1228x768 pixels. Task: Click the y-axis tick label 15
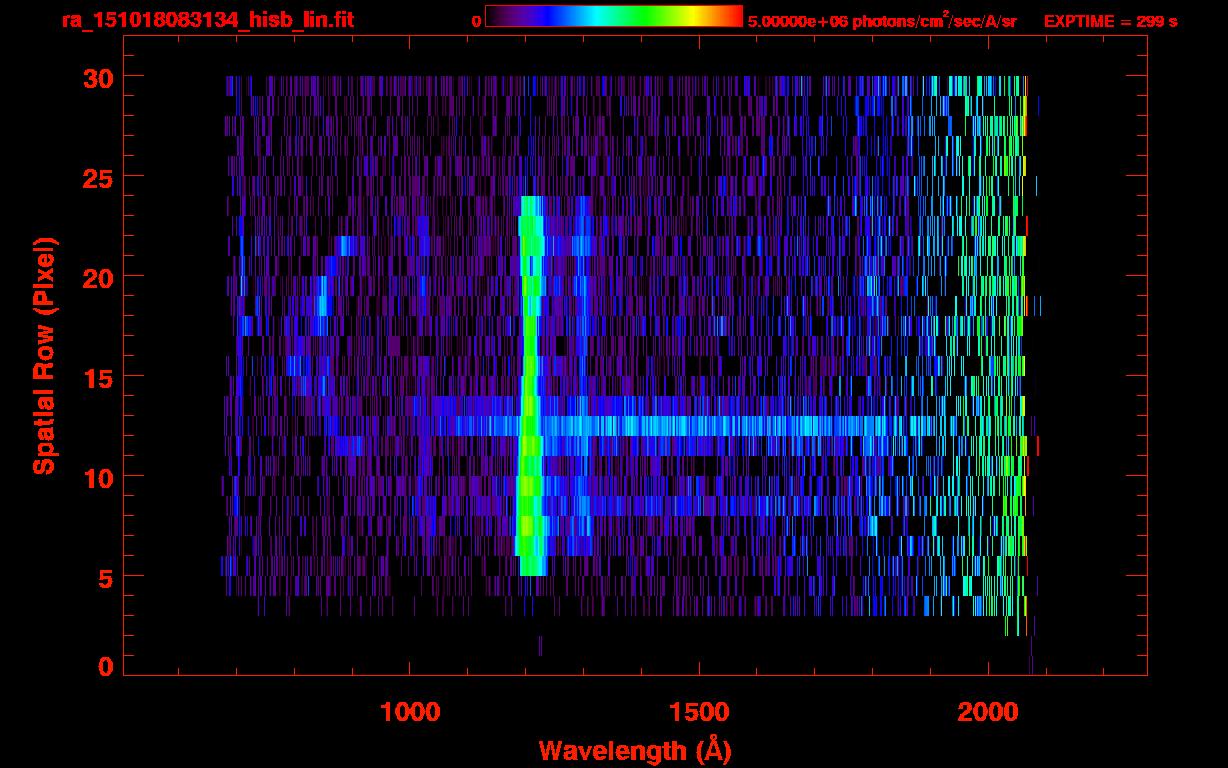coord(96,377)
